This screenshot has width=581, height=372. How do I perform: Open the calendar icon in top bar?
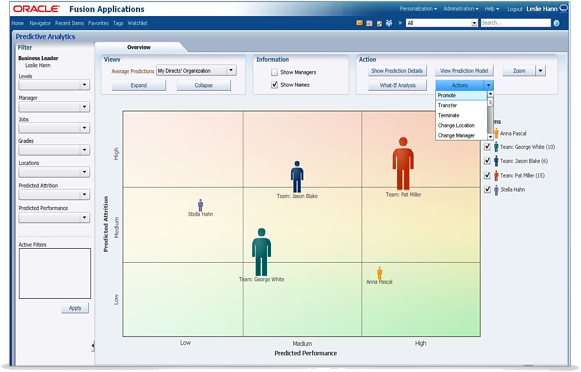(x=369, y=23)
